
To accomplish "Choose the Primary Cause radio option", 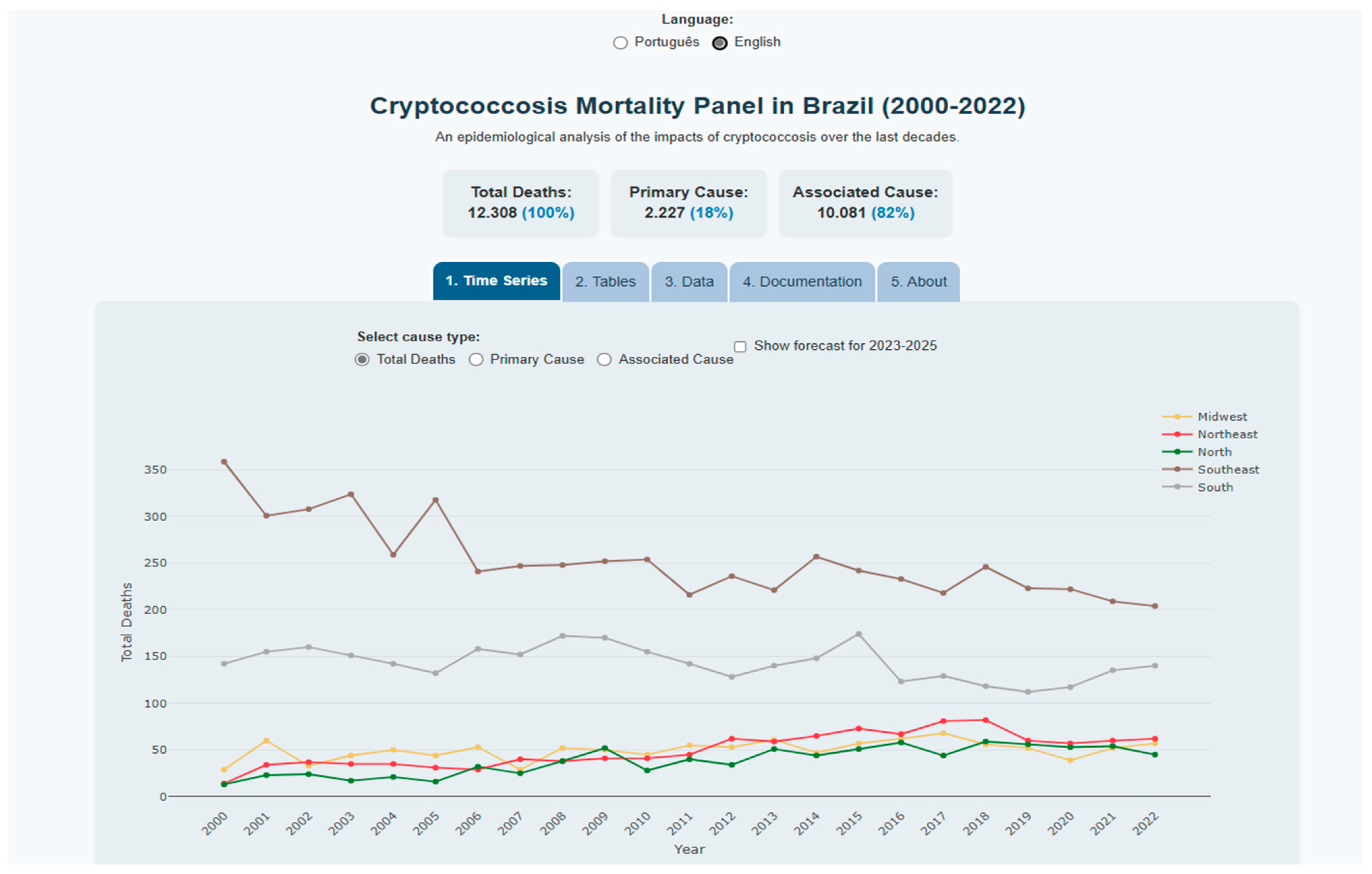I will tap(476, 360).
